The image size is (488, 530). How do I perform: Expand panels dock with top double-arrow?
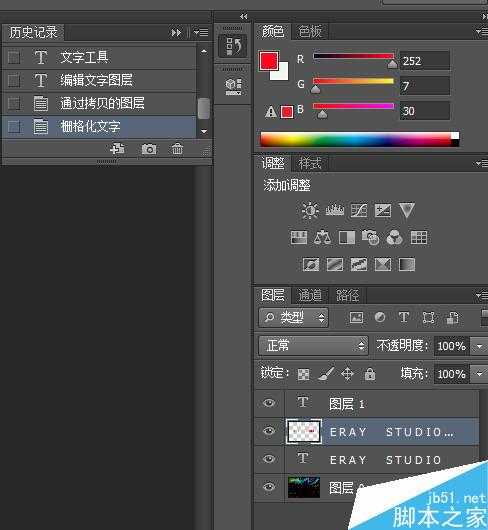244,16
